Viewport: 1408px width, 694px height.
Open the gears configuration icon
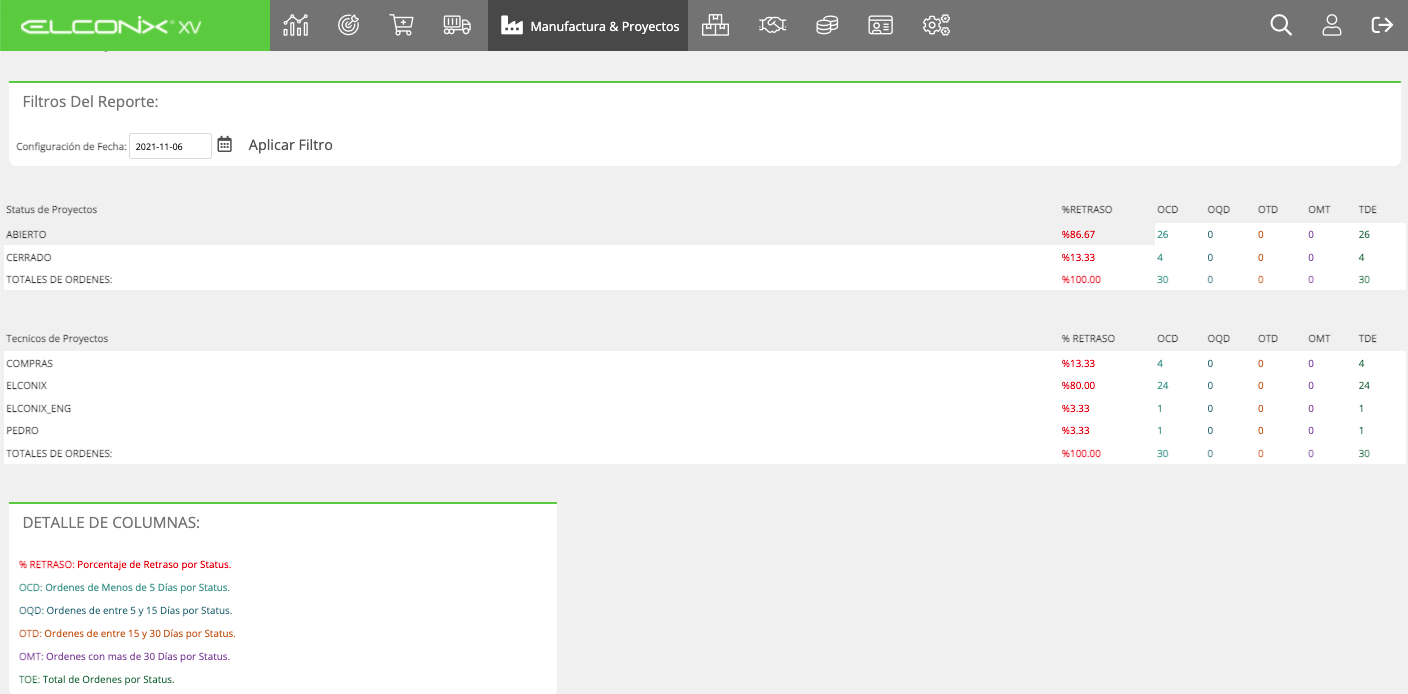tap(936, 25)
